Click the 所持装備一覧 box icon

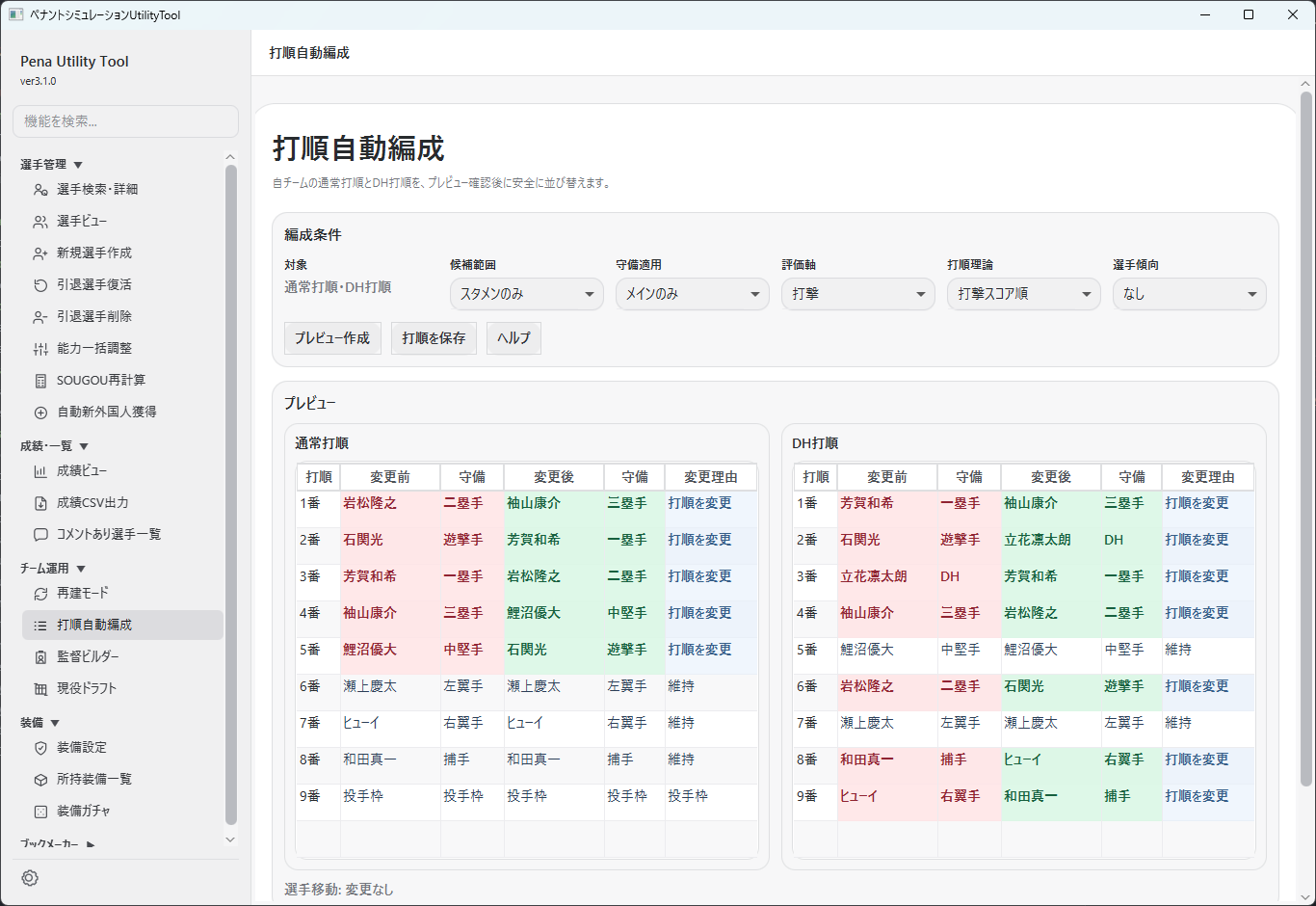click(x=40, y=780)
